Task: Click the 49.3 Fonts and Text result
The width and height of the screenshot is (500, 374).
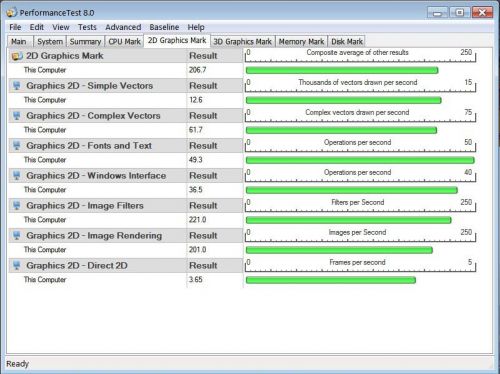Action: [196, 160]
